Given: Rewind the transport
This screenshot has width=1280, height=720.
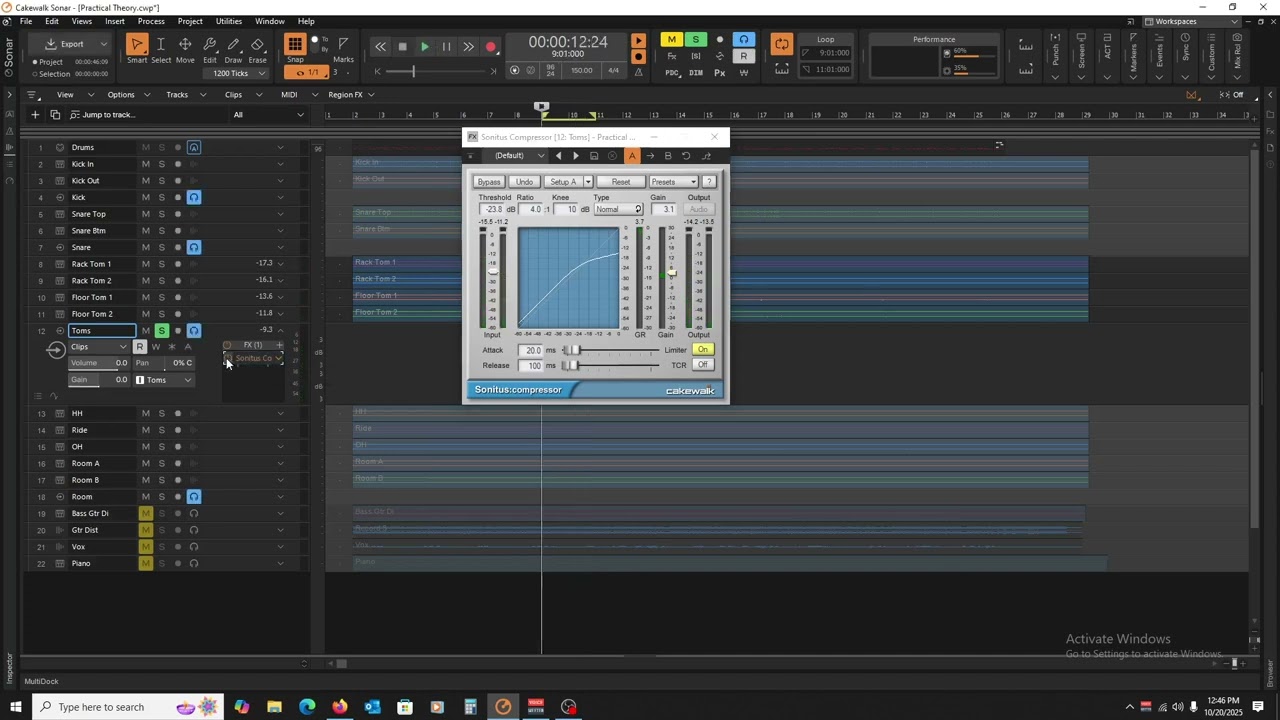Looking at the screenshot, I should point(380,47).
